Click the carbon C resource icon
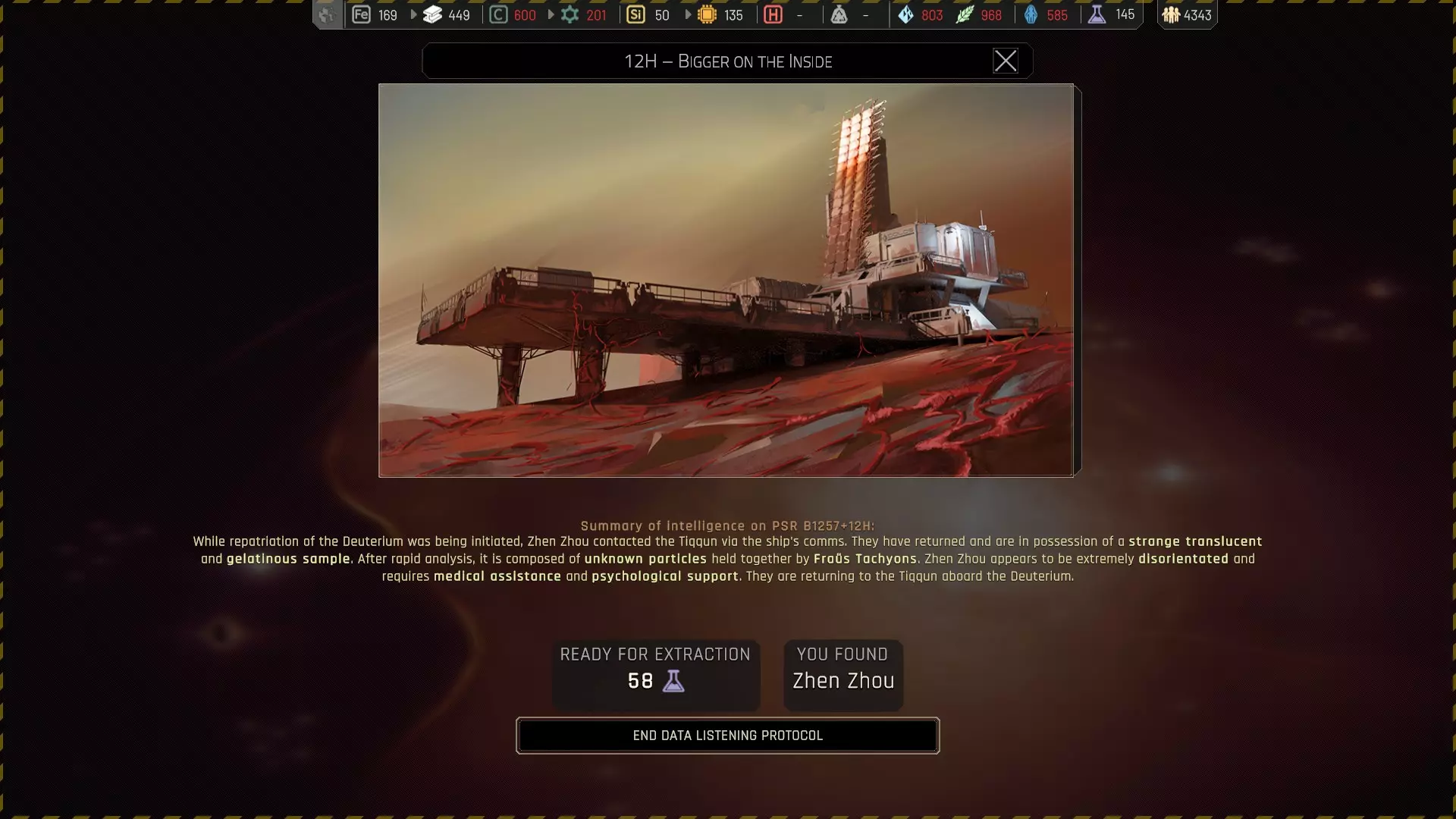This screenshot has width=1456, height=819. click(x=498, y=14)
